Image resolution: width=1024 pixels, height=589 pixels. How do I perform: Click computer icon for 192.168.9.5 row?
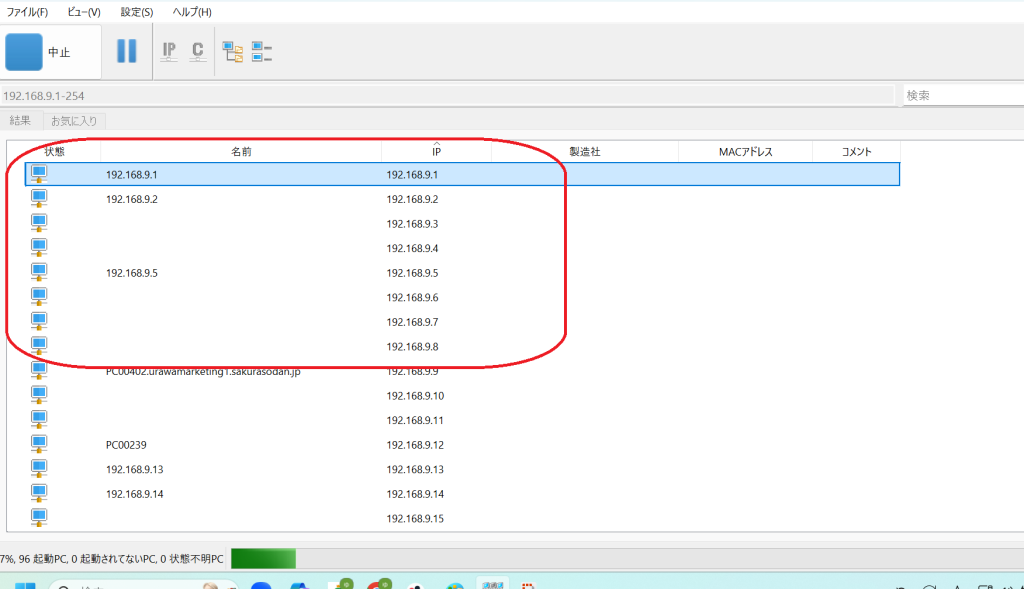point(39,273)
